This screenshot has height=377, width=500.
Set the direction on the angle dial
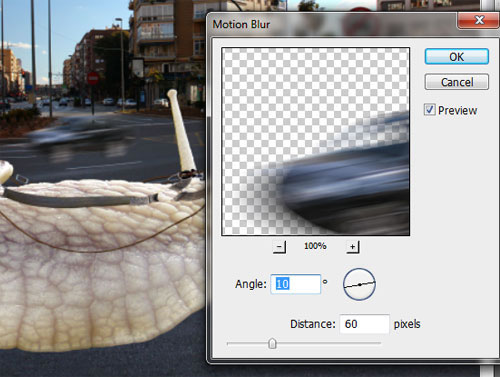click(359, 284)
